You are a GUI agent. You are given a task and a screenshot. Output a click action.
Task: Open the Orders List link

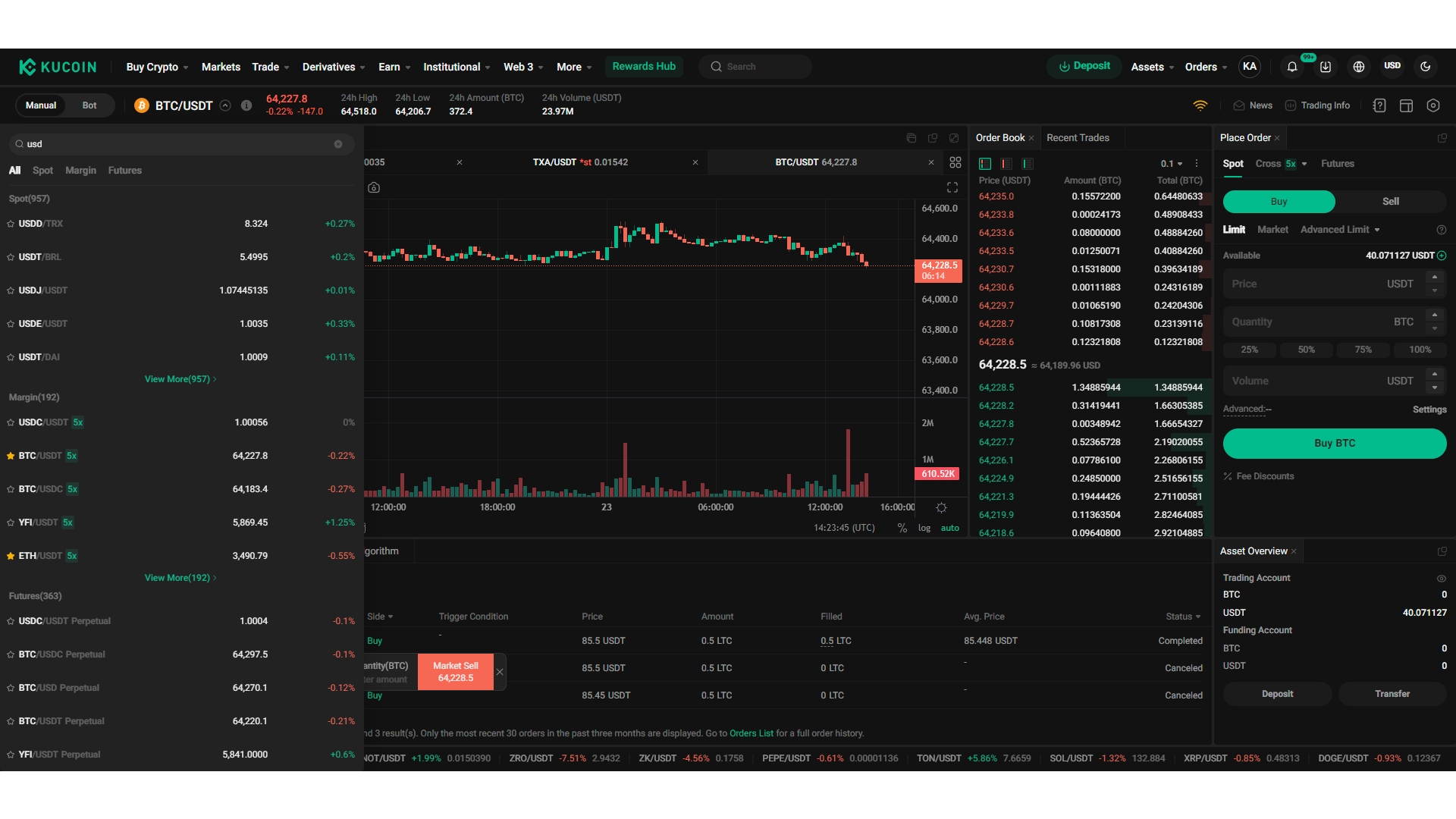click(x=752, y=733)
